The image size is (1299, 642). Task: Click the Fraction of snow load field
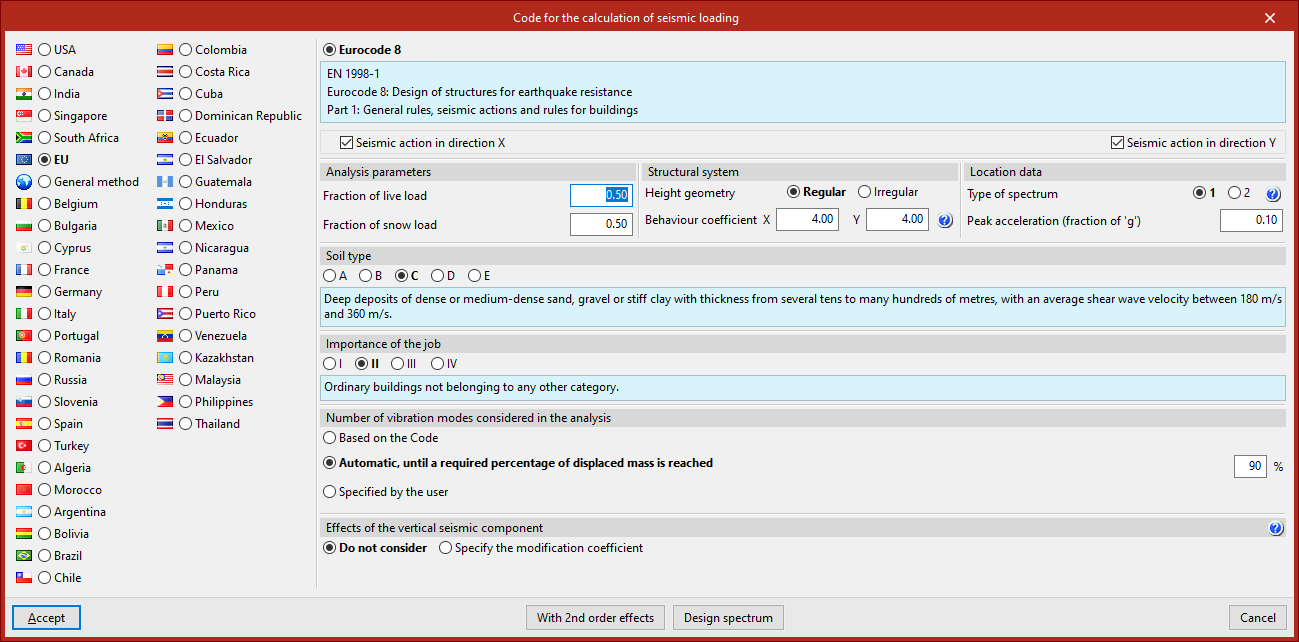coord(601,224)
